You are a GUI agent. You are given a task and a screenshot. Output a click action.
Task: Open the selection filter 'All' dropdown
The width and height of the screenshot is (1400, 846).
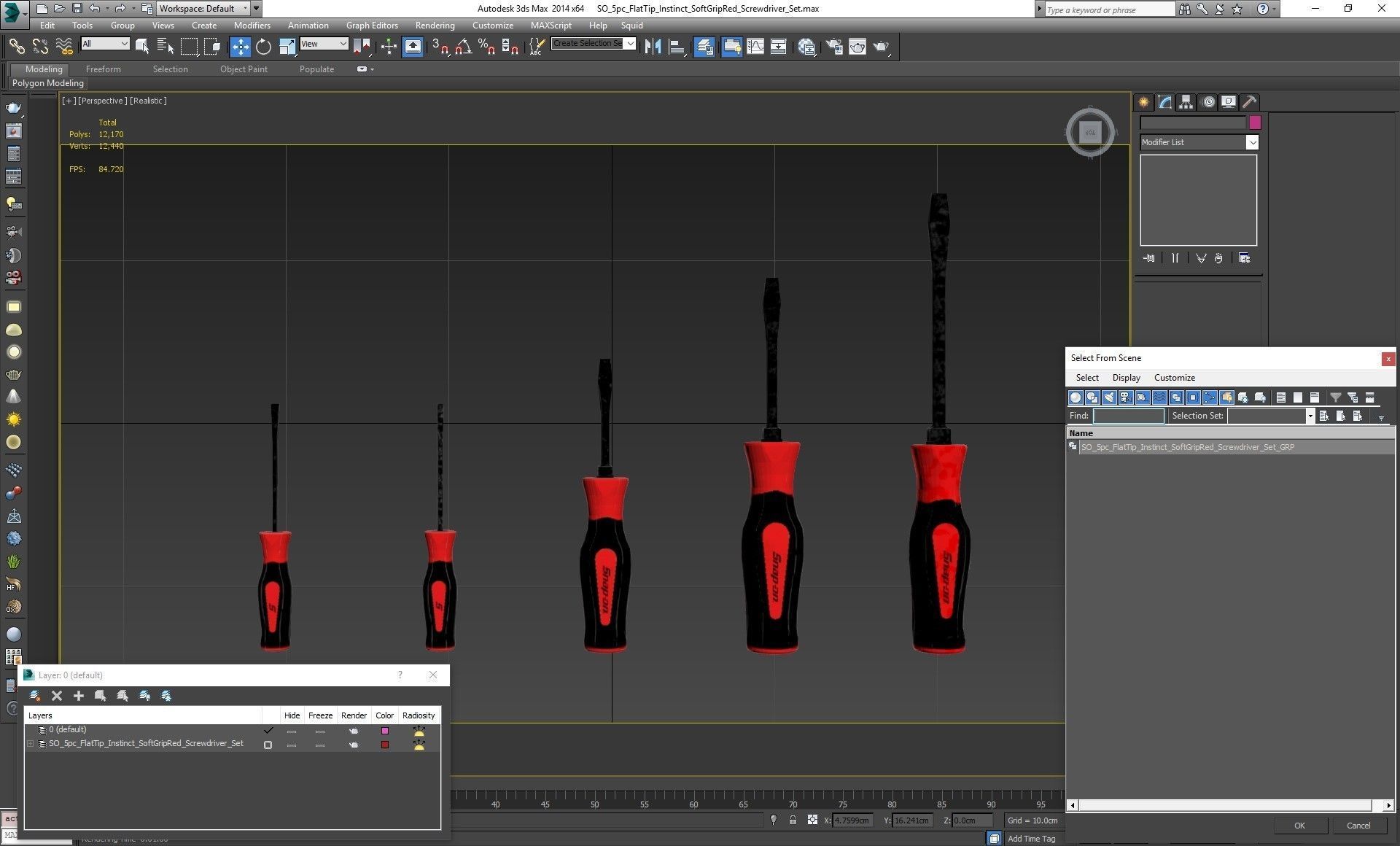point(105,44)
